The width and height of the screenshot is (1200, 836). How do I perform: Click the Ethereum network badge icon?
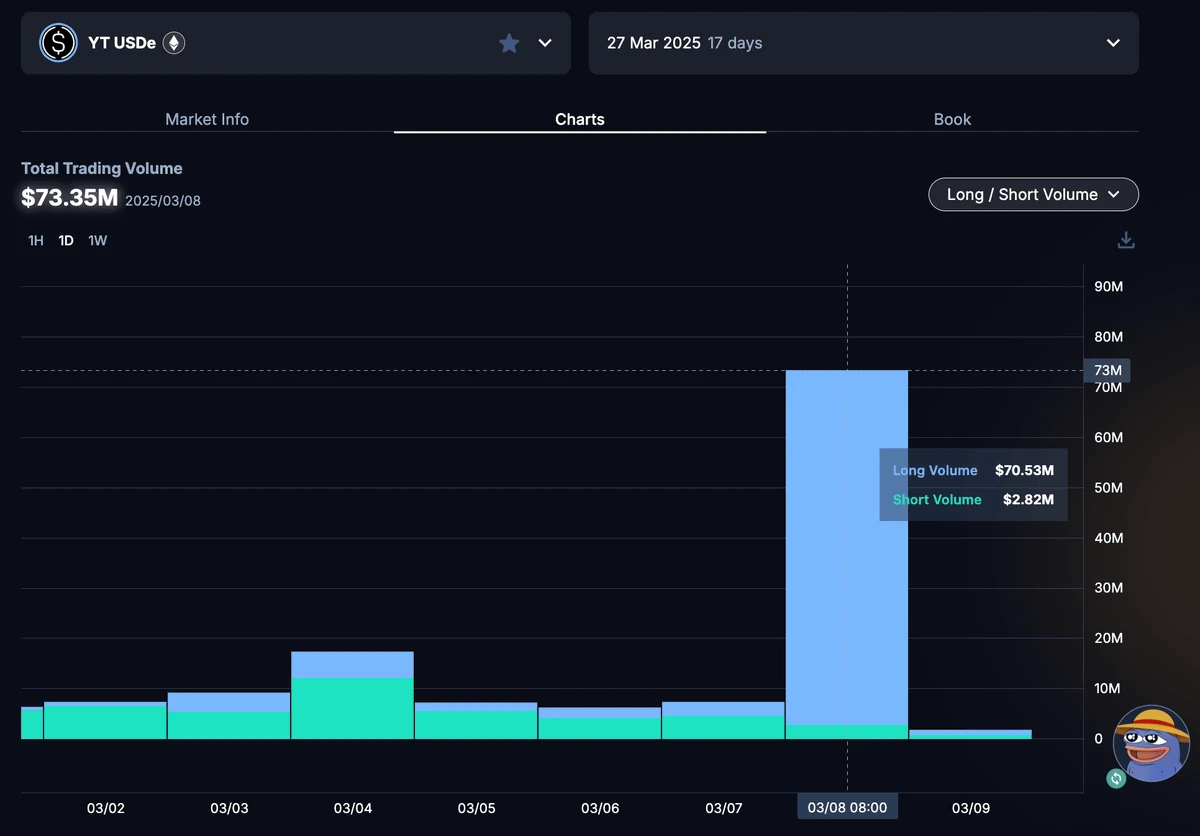(x=174, y=43)
